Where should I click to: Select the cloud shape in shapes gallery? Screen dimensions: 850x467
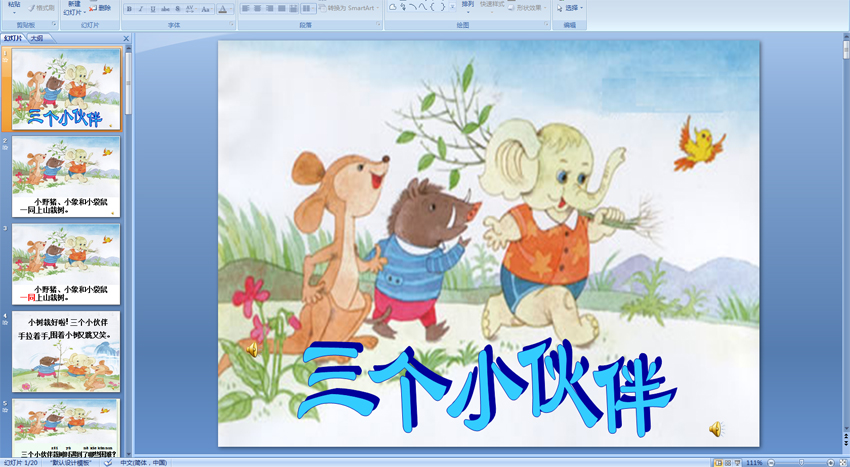(393, 7)
